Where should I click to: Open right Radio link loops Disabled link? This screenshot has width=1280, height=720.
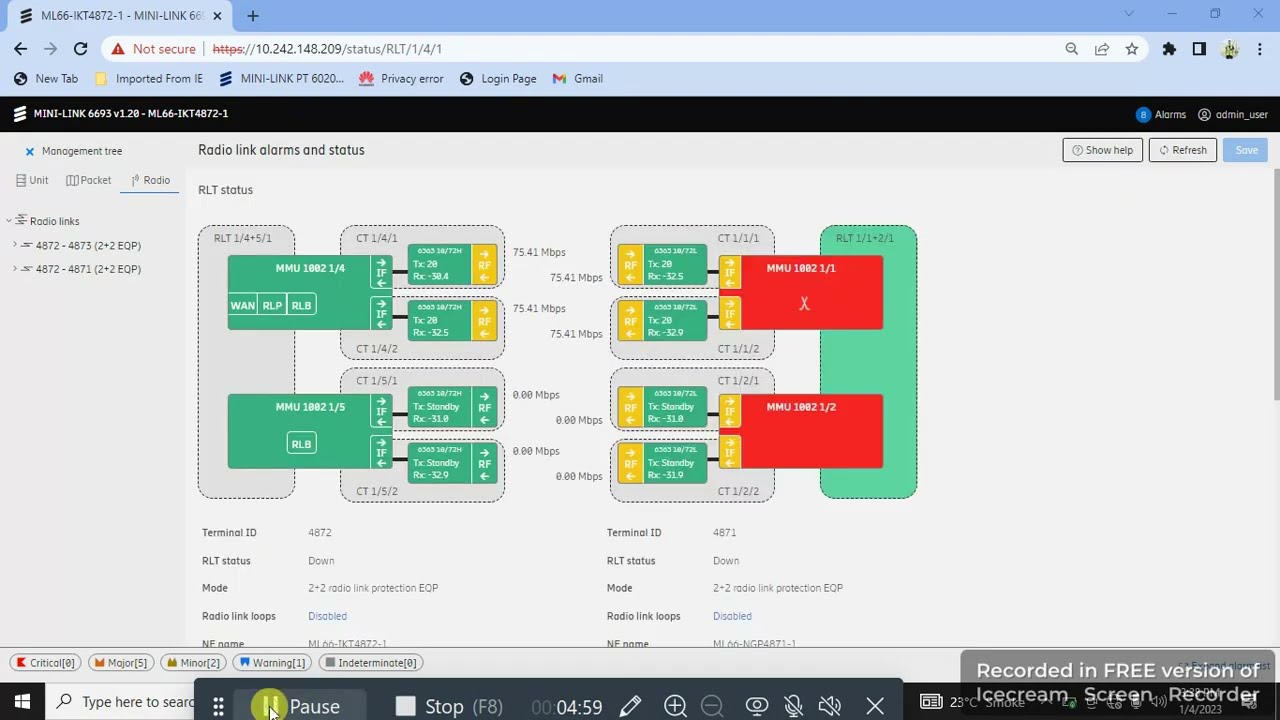tap(732, 616)
